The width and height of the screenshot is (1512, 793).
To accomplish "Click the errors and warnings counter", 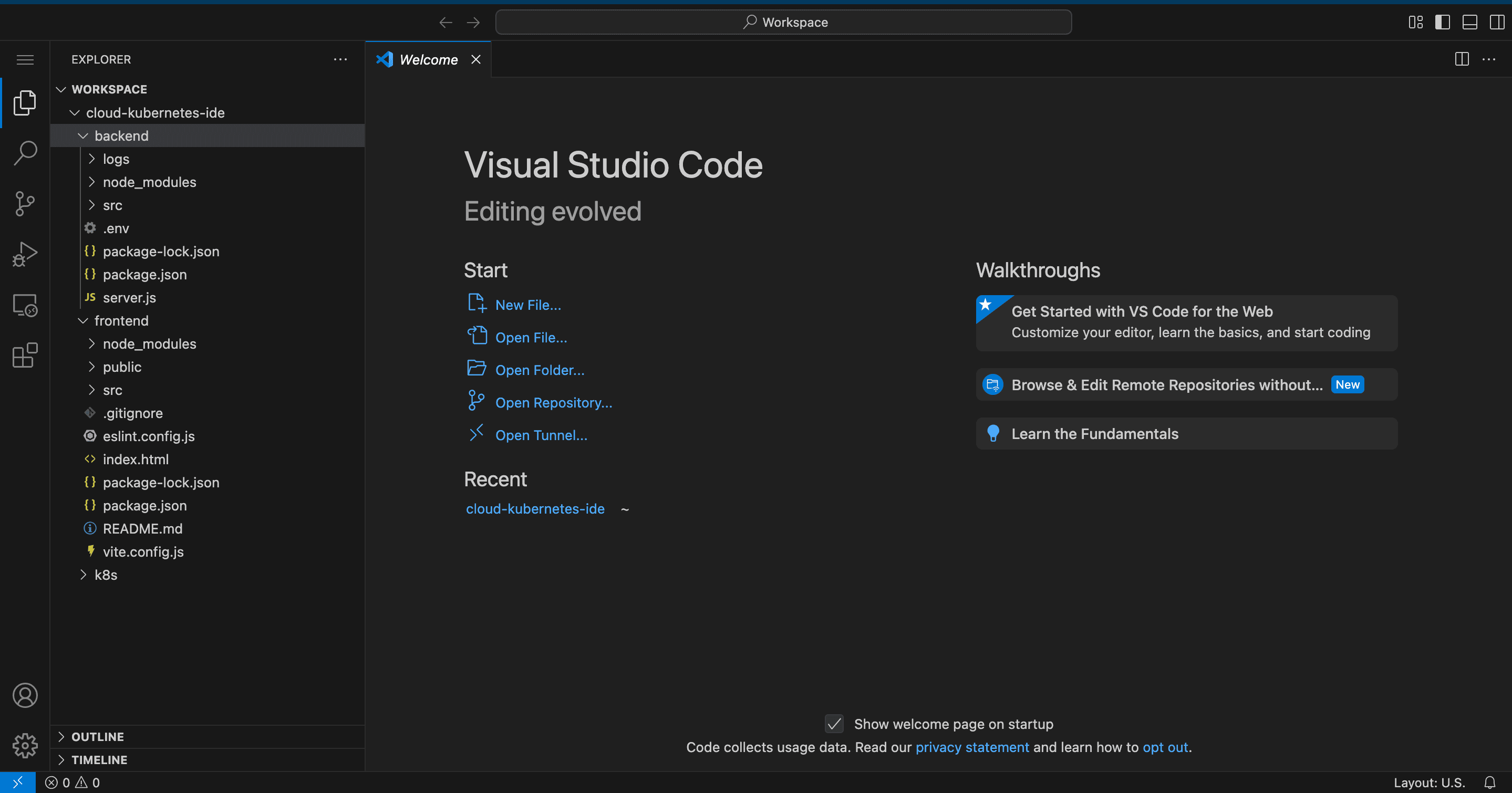I will [x=73, y=782].
